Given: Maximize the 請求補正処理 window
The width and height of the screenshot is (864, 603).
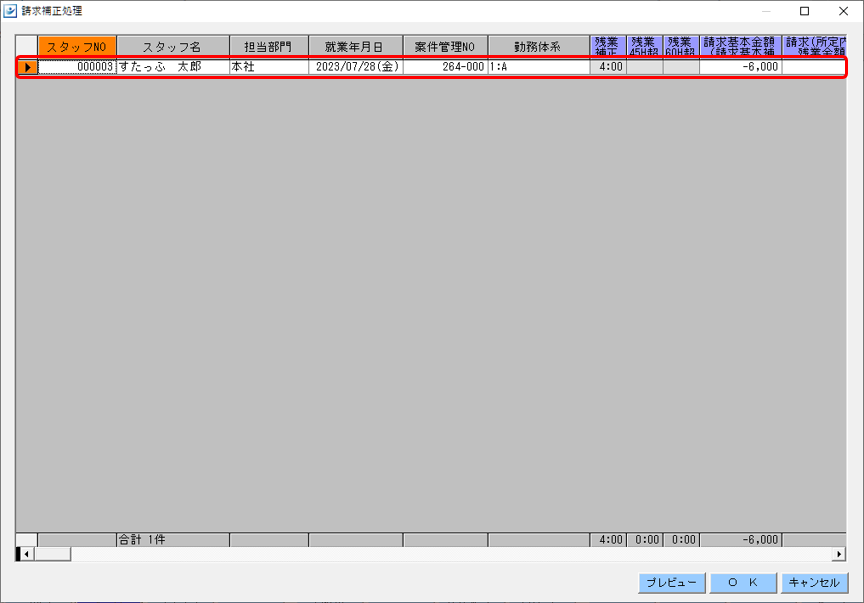Looking at the screenshot, I should point(804,11).
